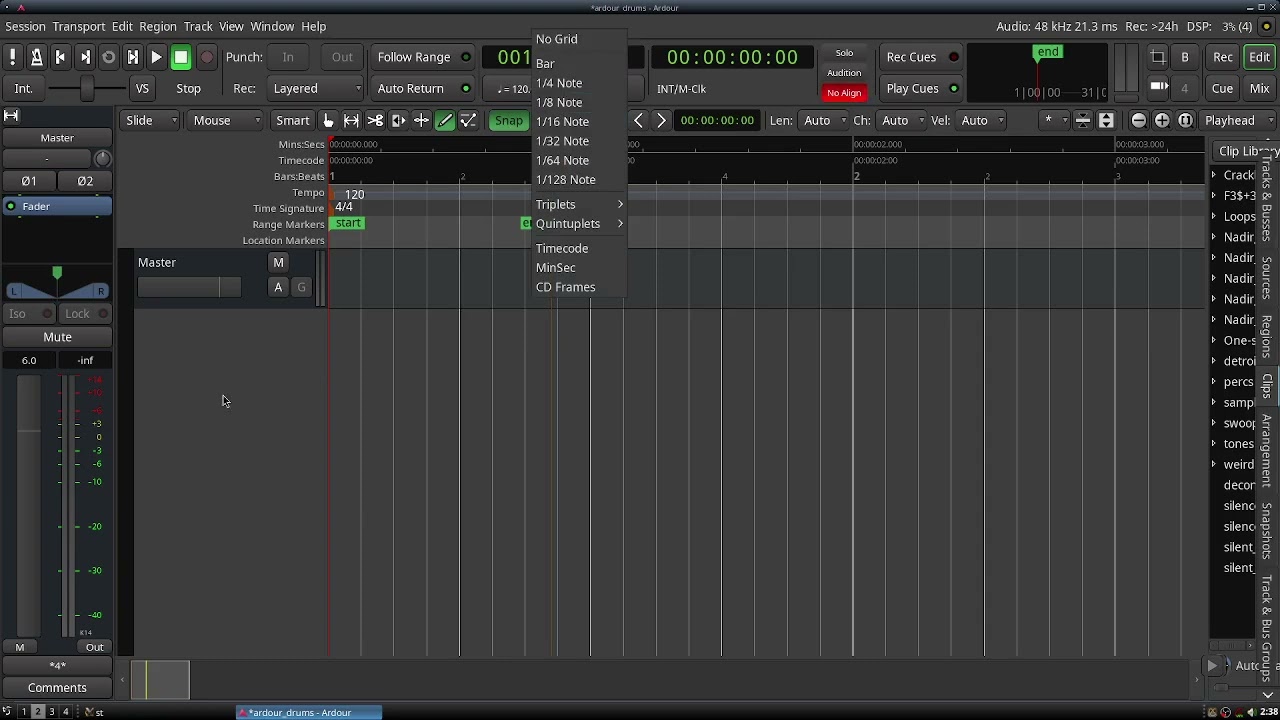Arm the global record button

207,57
